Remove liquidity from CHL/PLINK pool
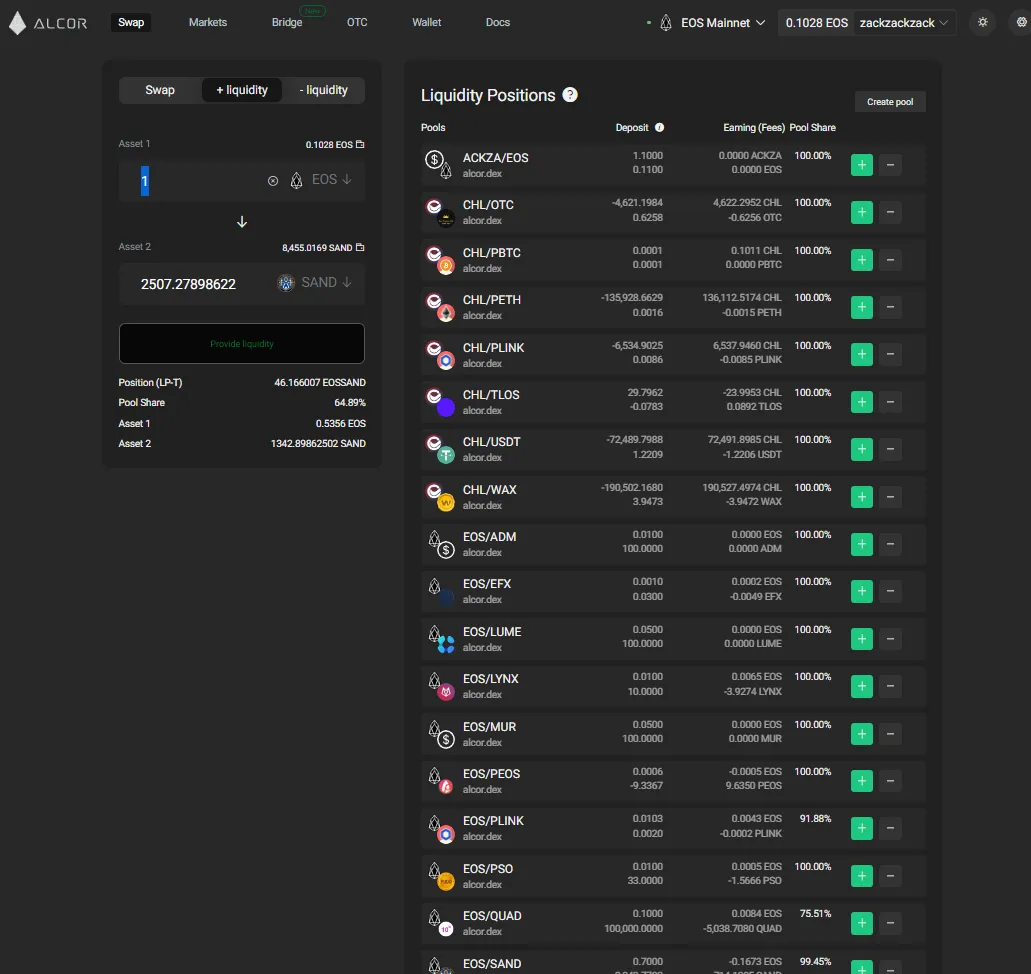The image size is (1031, 974). pos(890,354)
